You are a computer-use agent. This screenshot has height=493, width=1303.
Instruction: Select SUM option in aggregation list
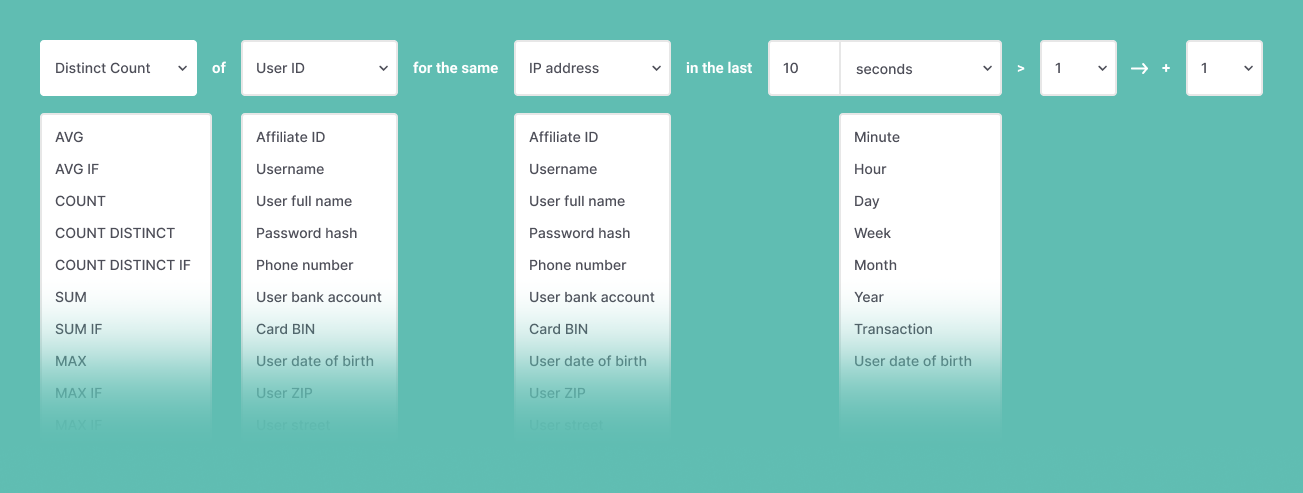71,297
